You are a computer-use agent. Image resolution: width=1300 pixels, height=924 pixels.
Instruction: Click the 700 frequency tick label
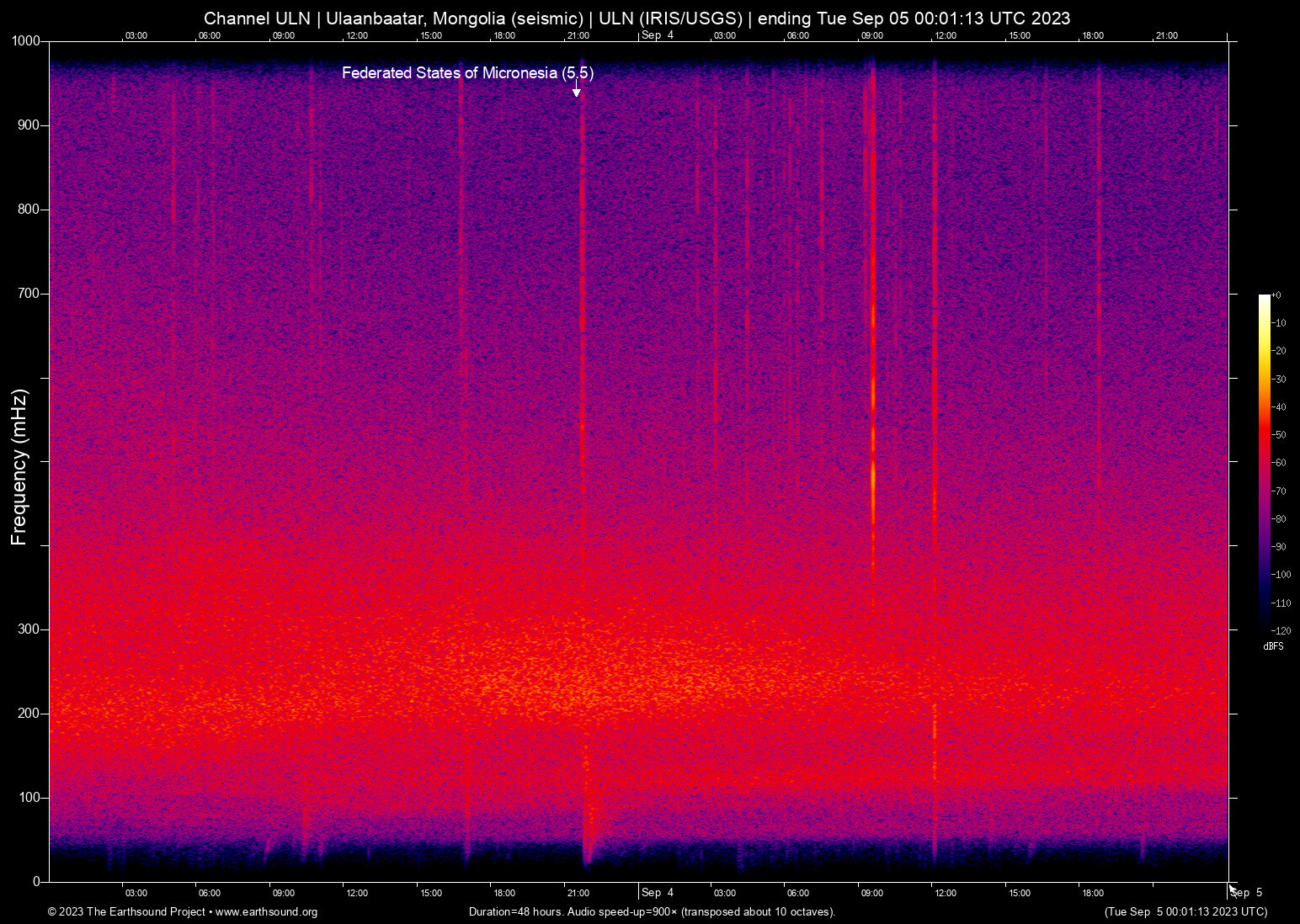[x=29, y=294]
